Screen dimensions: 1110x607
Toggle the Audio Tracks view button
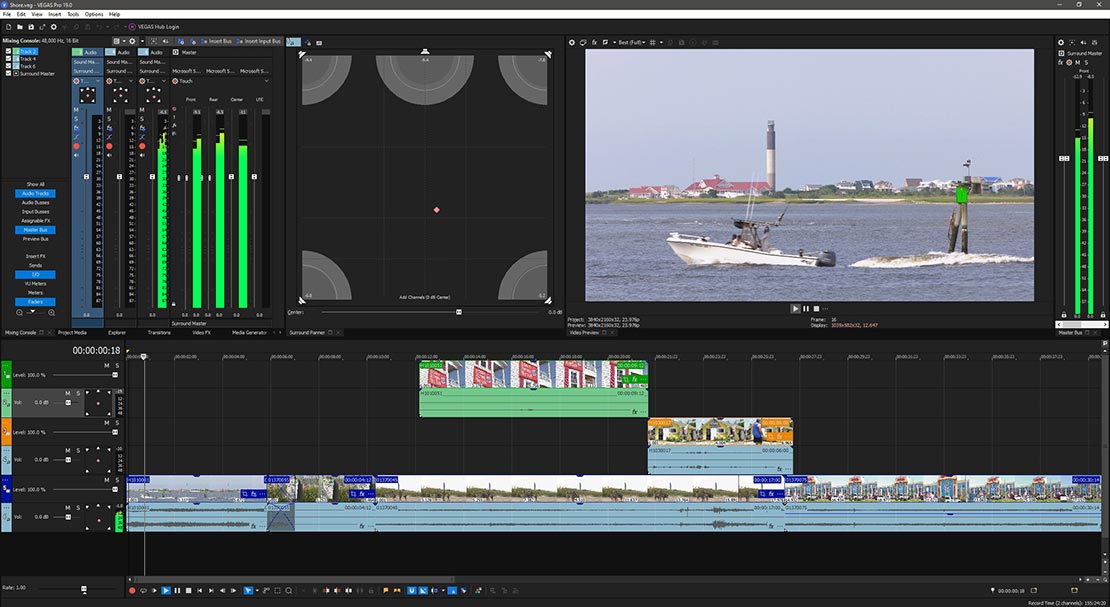[x=35, y=193]
